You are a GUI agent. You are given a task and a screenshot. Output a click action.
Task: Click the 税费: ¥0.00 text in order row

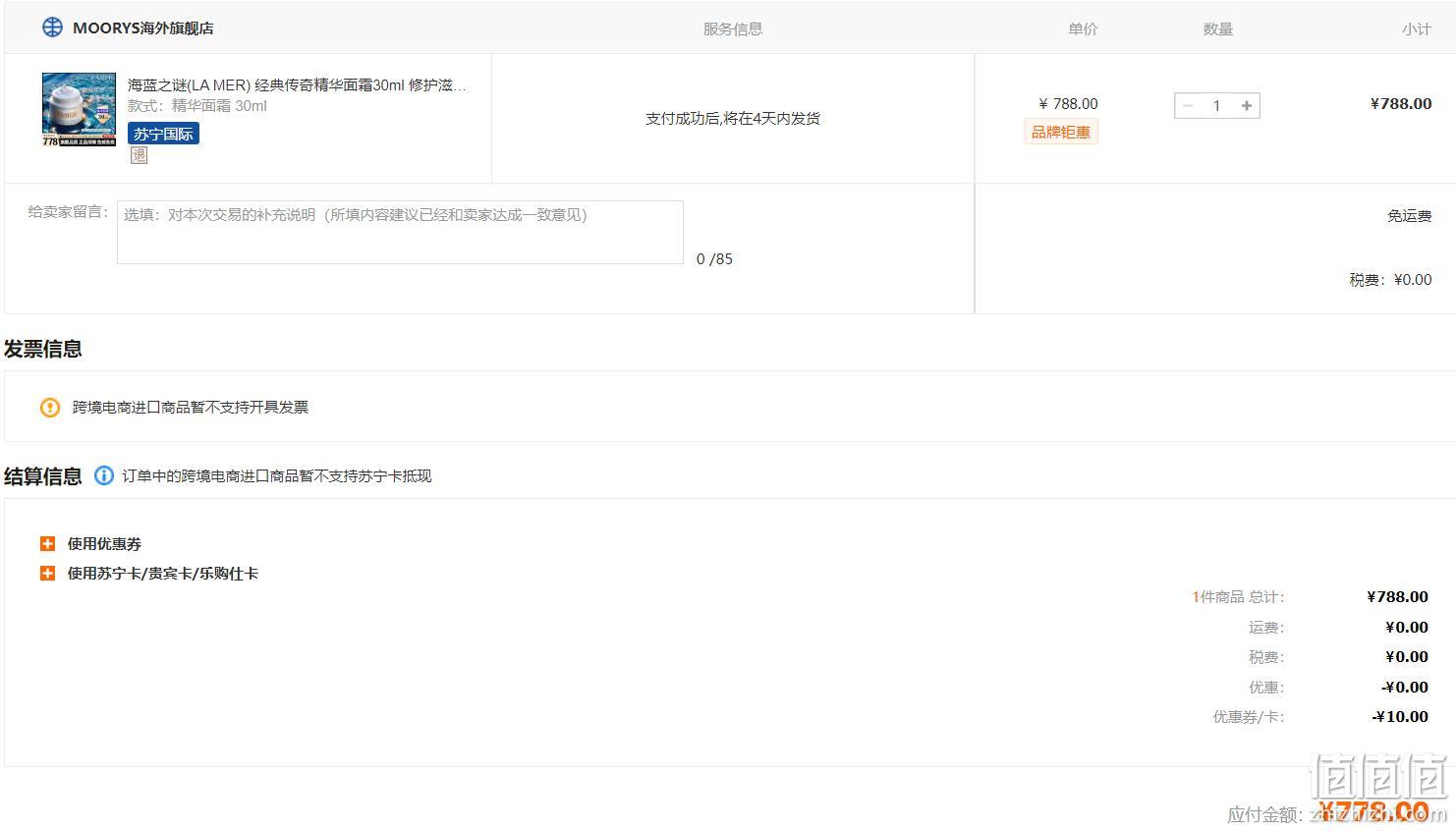(x=1390, y=280)
